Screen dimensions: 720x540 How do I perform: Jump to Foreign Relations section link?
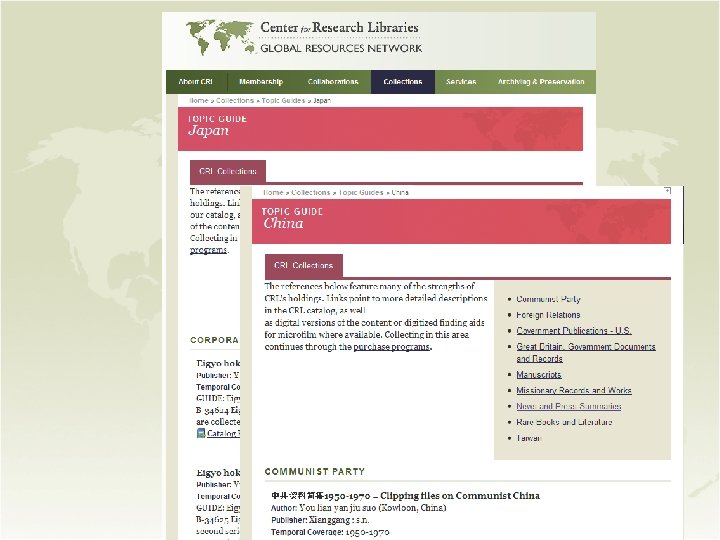548,315
